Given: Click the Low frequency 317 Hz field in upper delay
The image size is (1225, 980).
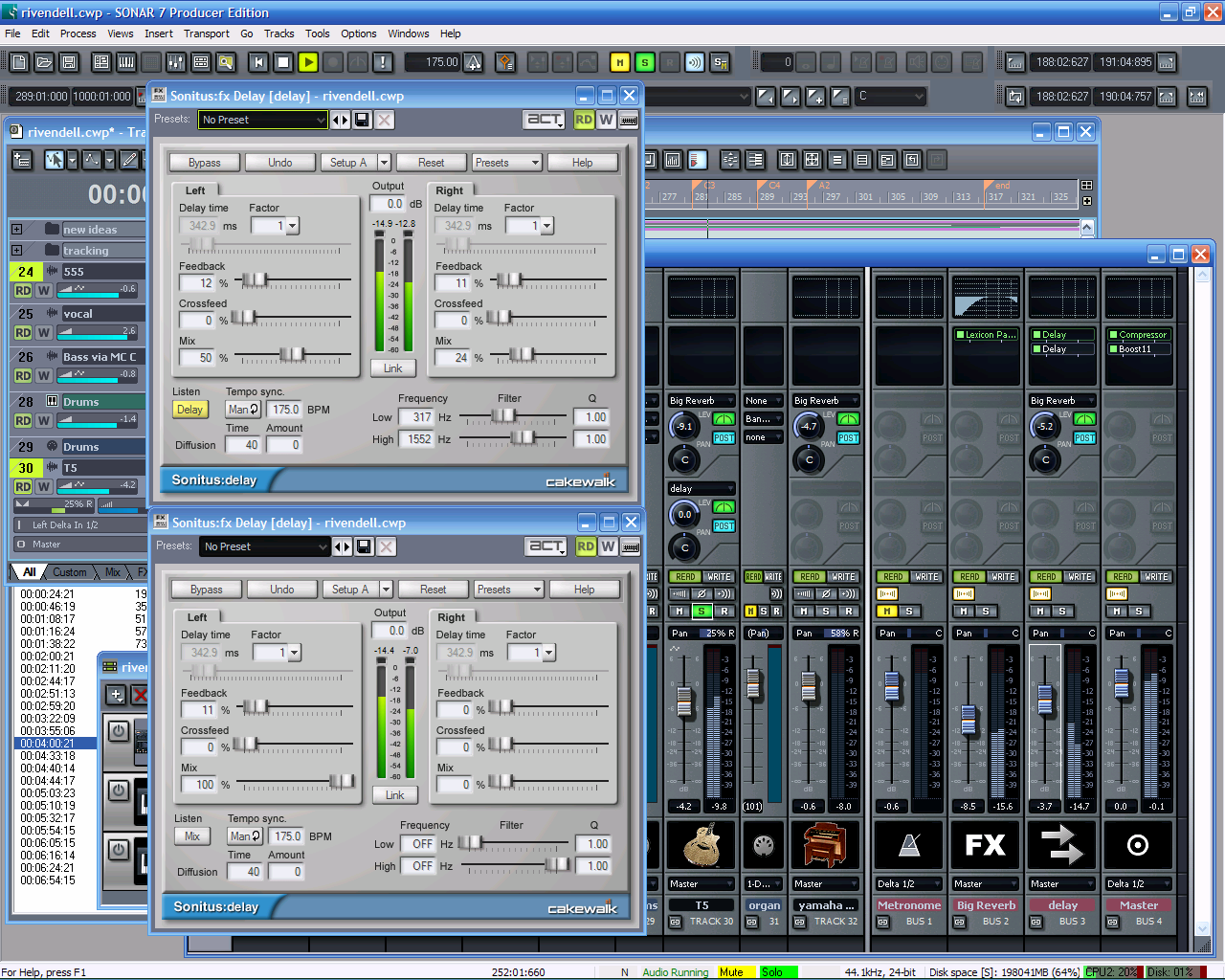Looking at the screenshot, I should (416, 417).
